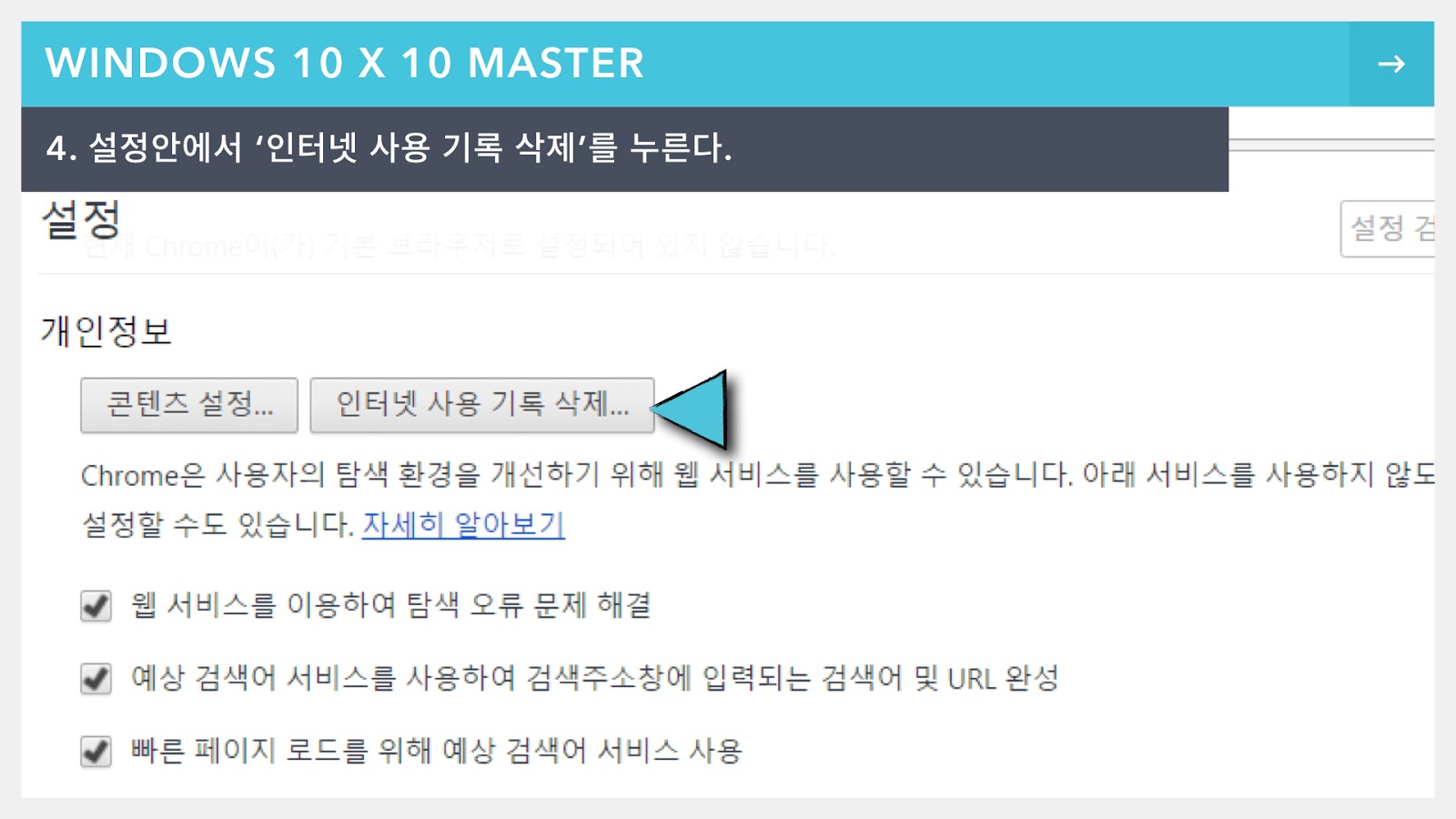The image size is (1456, 819).
Task: Click the WINDOWS 10 X 10 MASTER title
Action: [x=345, y=64]
